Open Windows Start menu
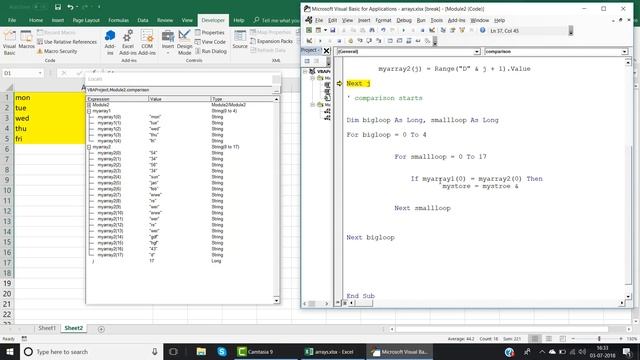This screenshot has height=360, width=640. click(10, 351)
